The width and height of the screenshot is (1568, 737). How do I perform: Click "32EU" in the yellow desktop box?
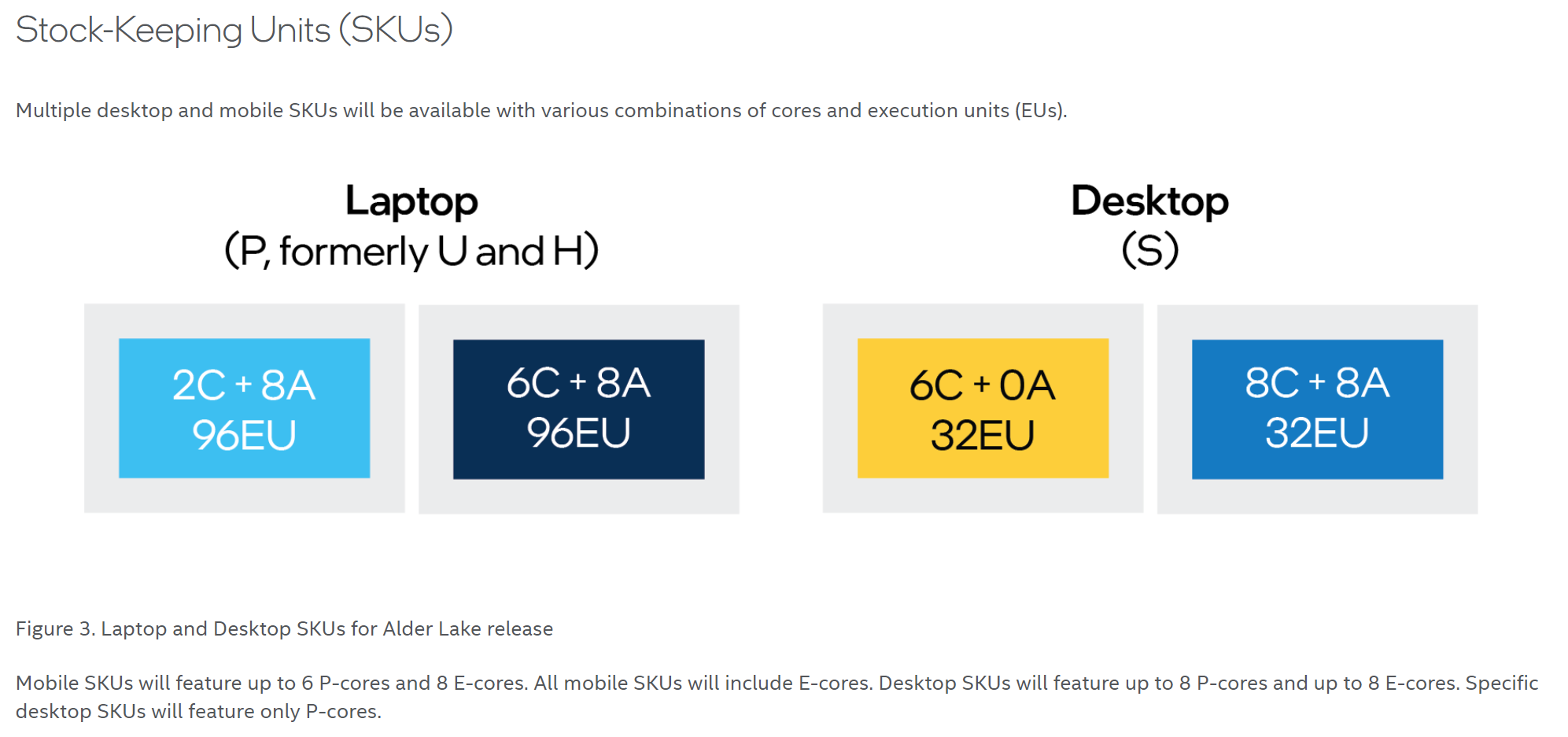tap(982, 435)
